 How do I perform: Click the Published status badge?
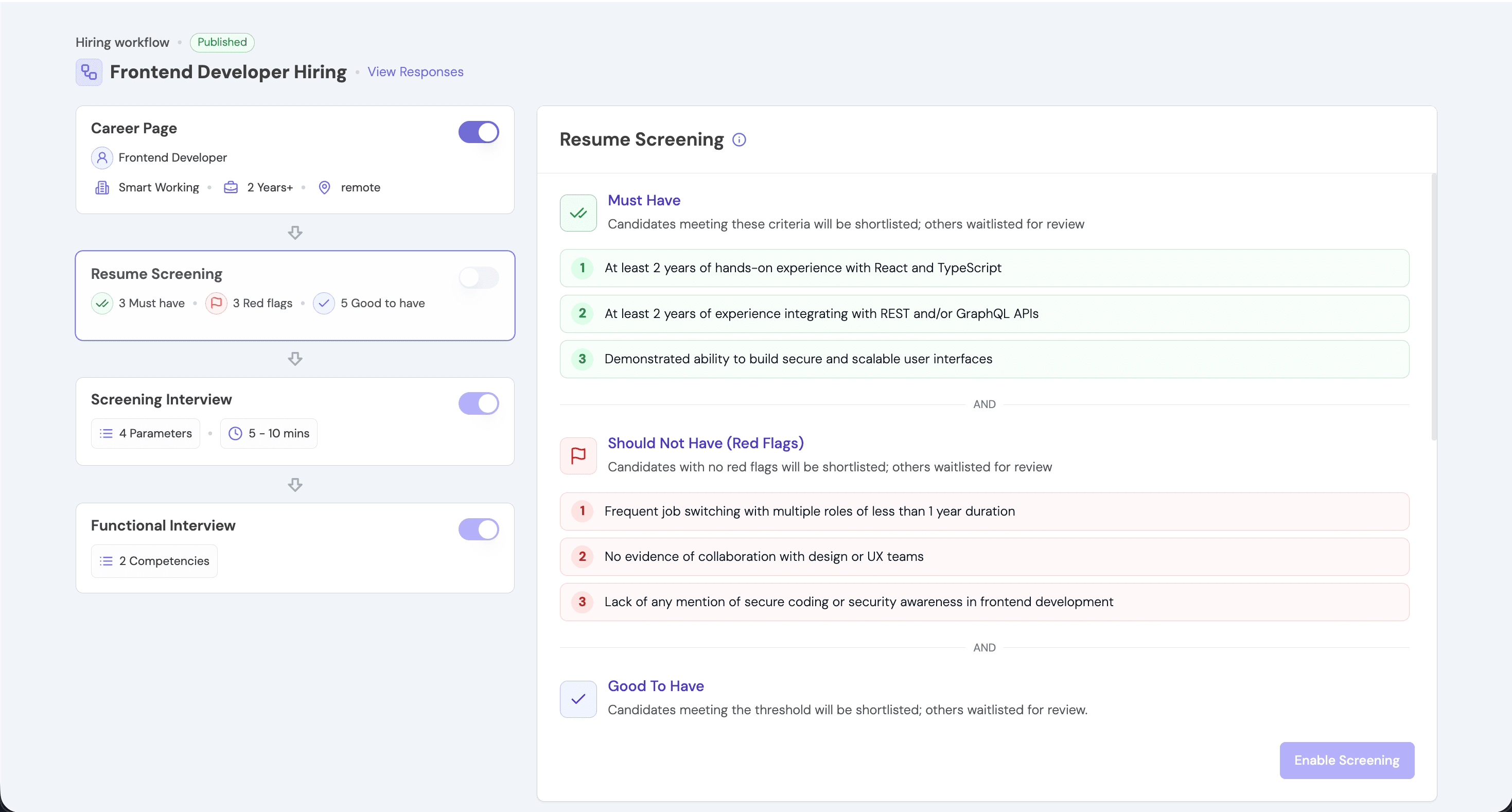point(222,42)
